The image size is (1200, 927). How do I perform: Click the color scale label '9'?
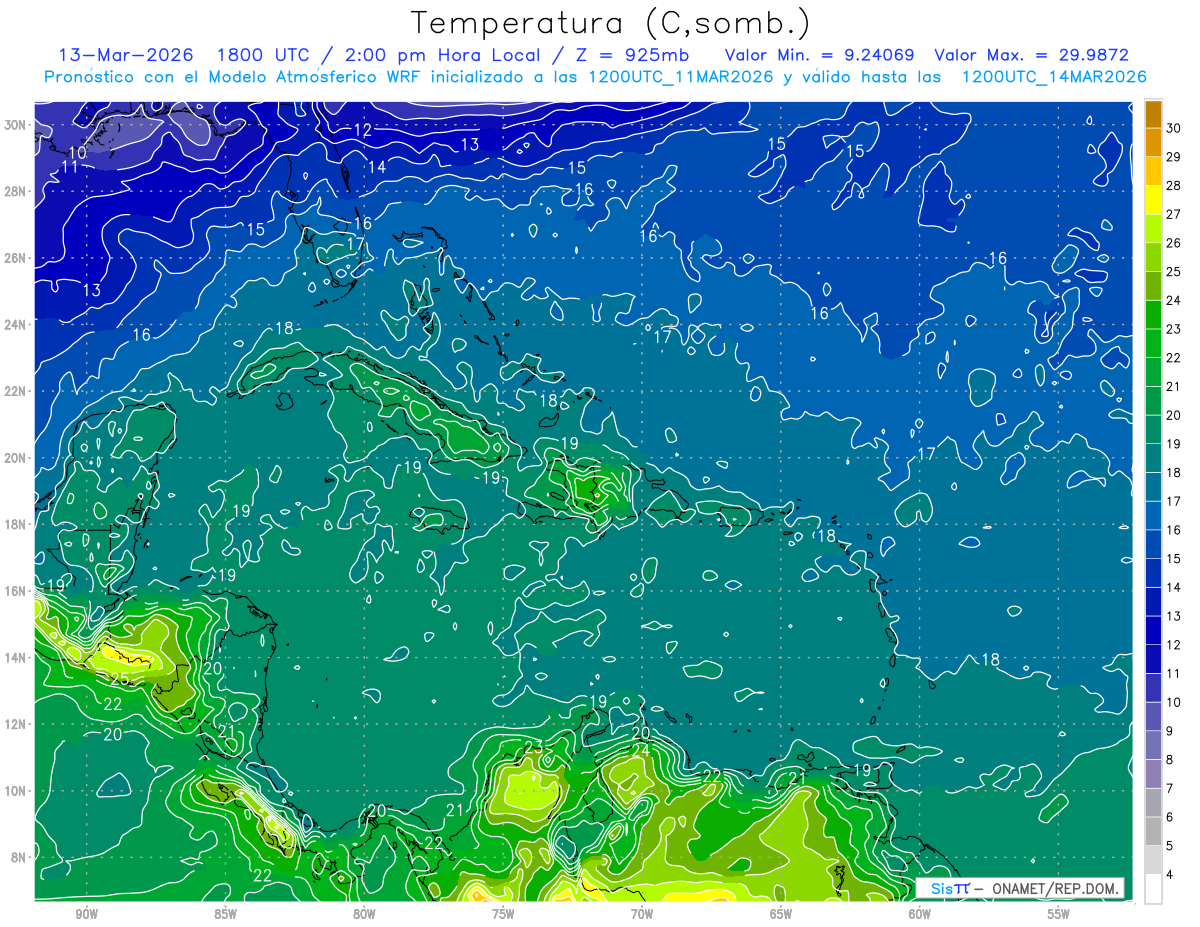point(1170,731)
